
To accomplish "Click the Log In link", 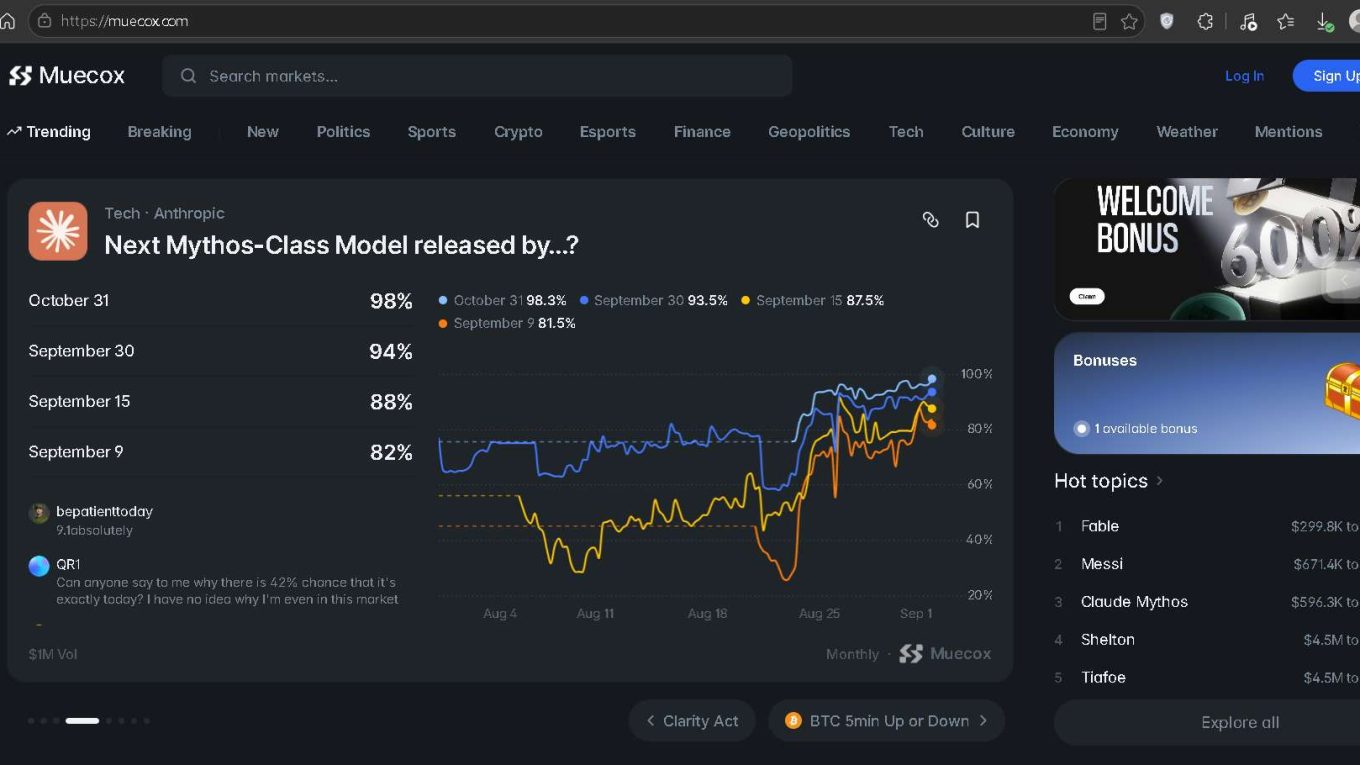I will point(1244,76).
